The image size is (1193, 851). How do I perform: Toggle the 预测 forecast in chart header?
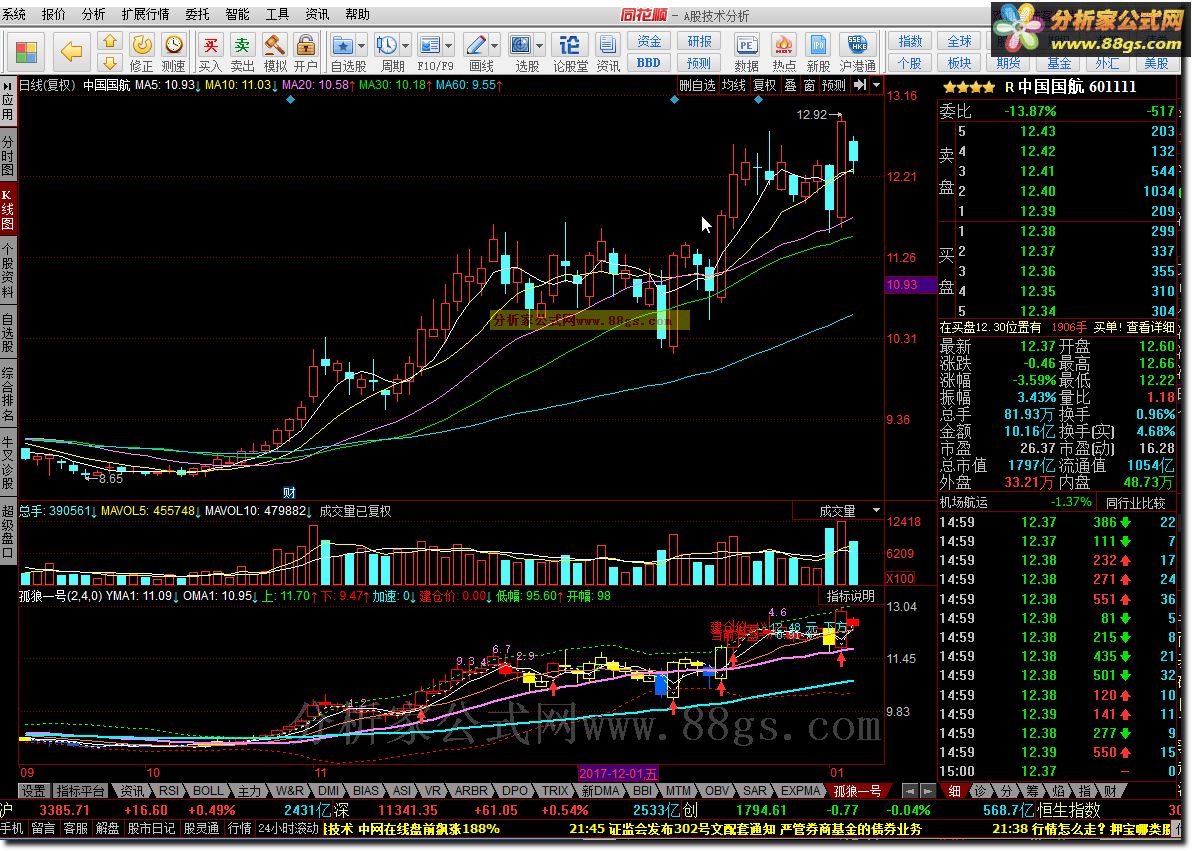tap(834, 85)
